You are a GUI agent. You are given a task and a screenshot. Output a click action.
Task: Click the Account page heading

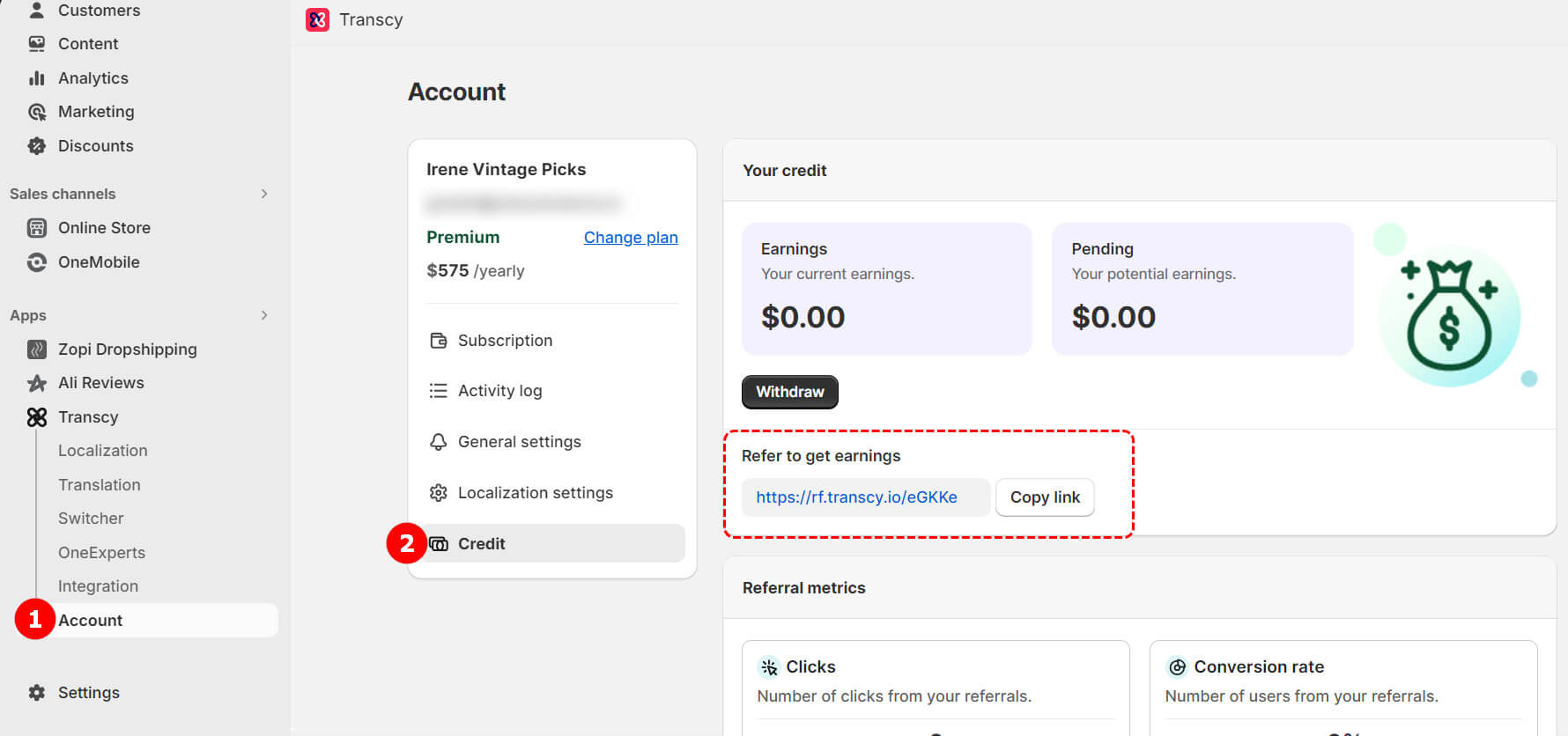tap(456, 92)
